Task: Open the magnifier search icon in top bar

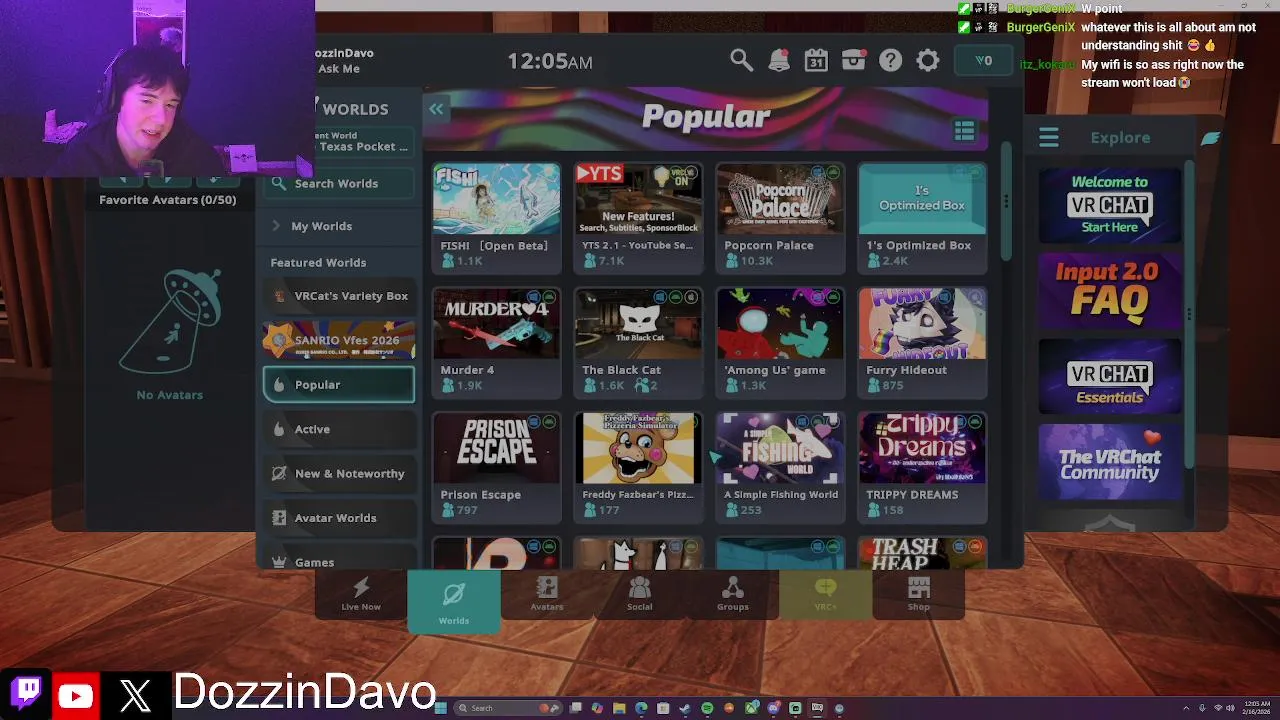Action: [x=741, y=61]
